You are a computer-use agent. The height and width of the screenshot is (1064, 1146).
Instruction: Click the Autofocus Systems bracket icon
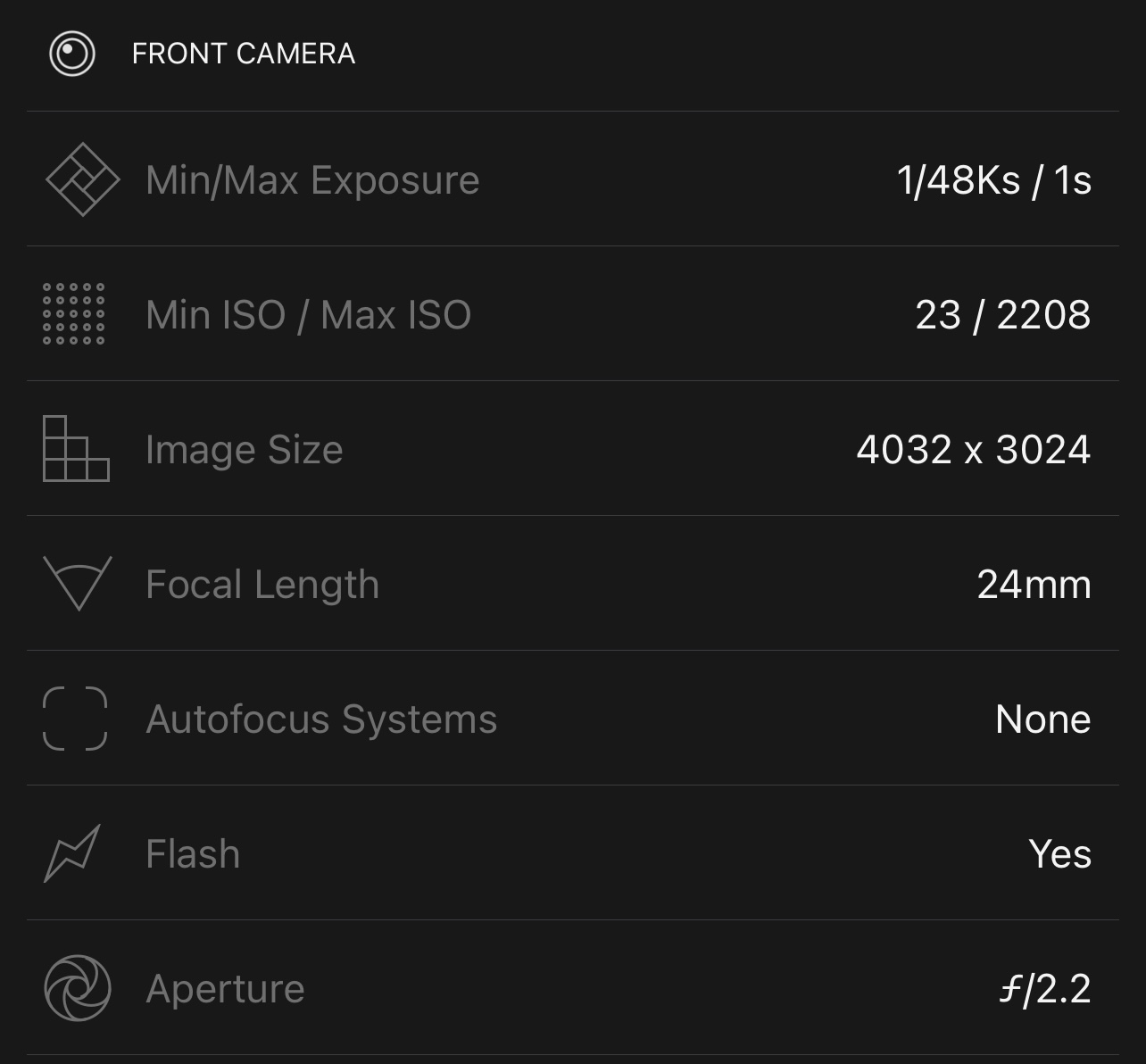pyautogui.click(x=75, y=719)
